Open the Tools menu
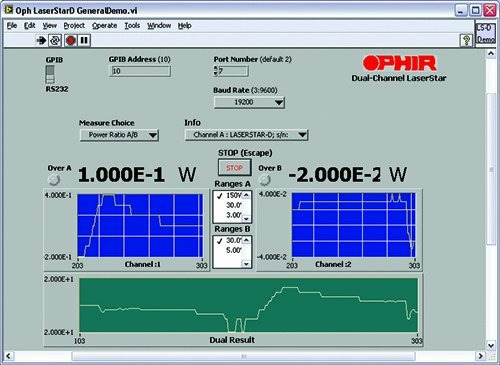500x365 pixels. click(132, 26)
